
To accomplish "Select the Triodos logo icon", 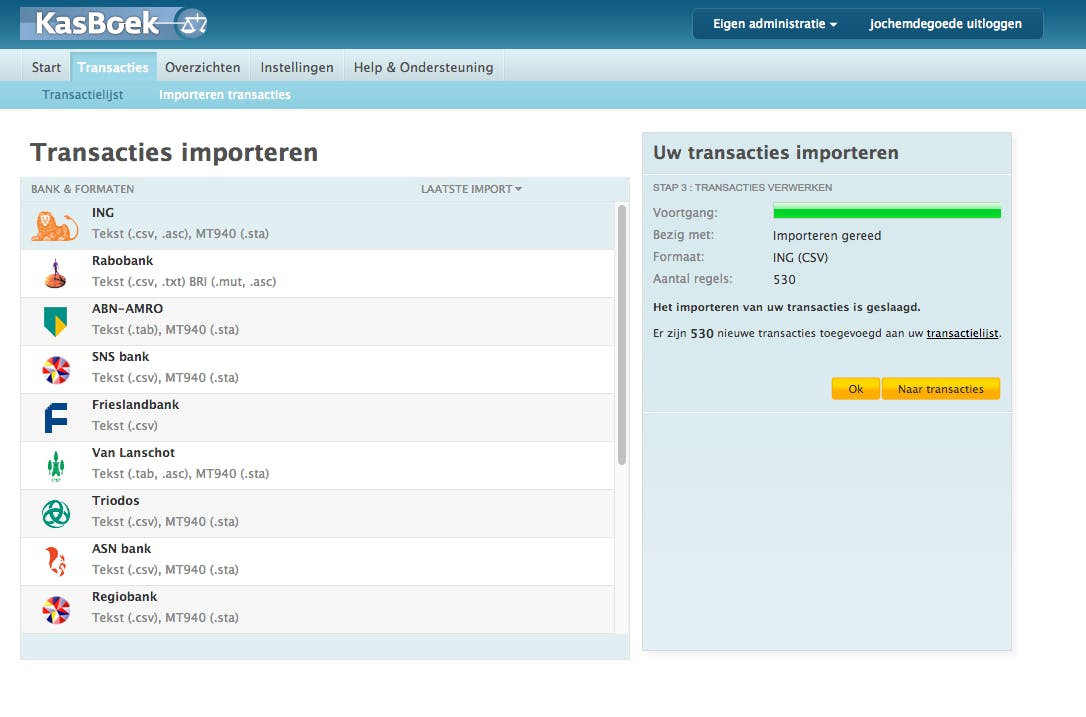I will pyautogui.click(x=56, y=514).
